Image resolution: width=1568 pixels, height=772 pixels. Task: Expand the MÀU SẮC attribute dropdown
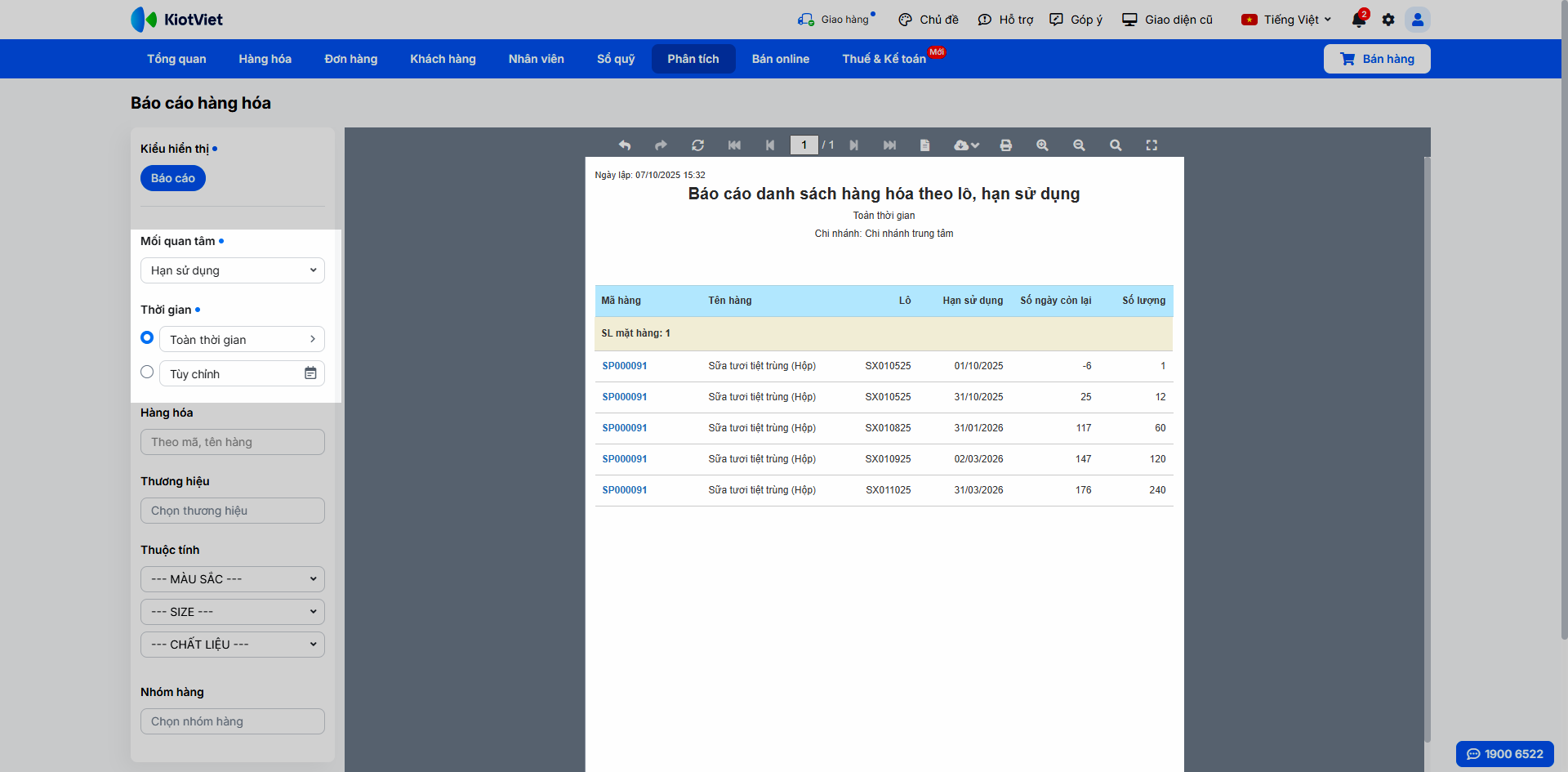tap(233, 579)
